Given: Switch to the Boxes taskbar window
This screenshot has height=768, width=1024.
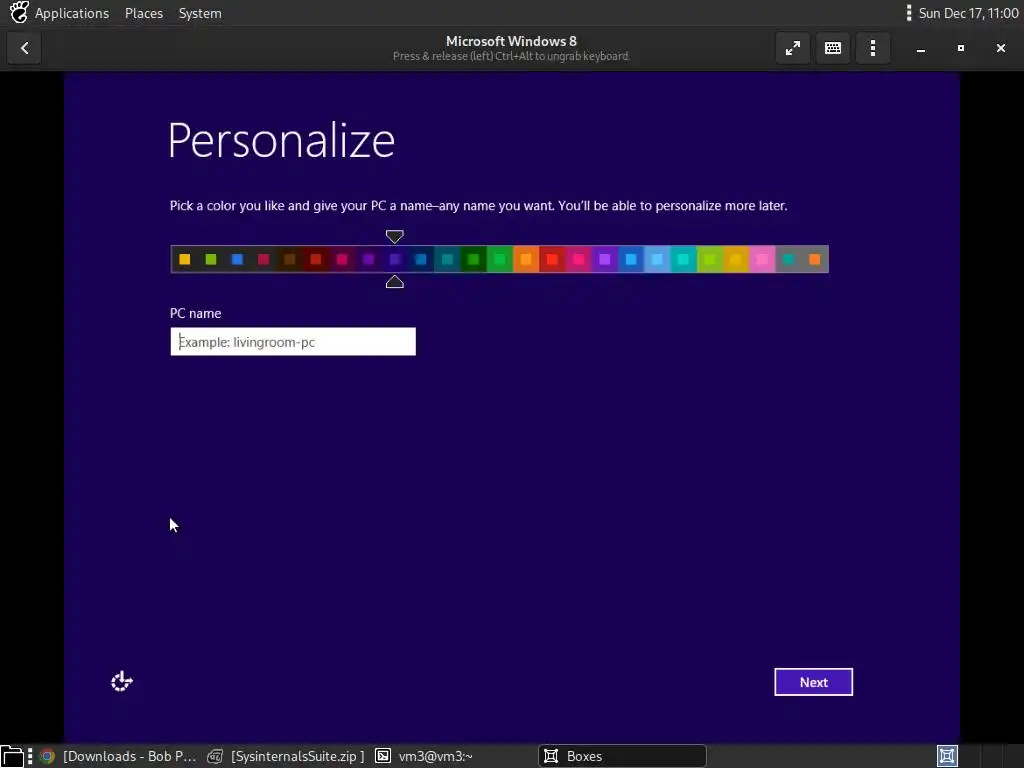Looking at the screenshot, I should 622,756.
